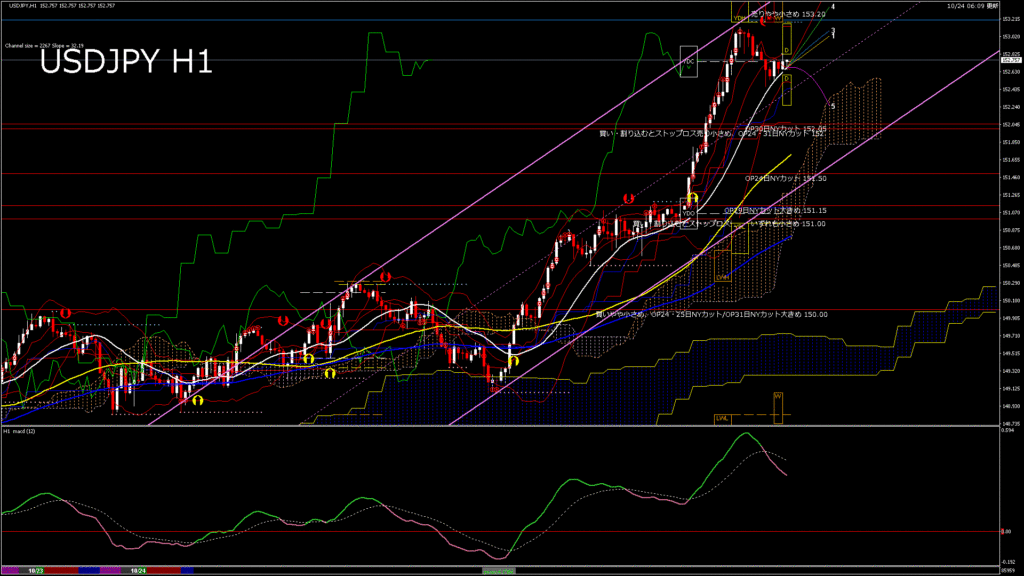Select fan line label 4
This screenshot has width=1024, height=576.
pyautogui.click(x=833, y=7)
